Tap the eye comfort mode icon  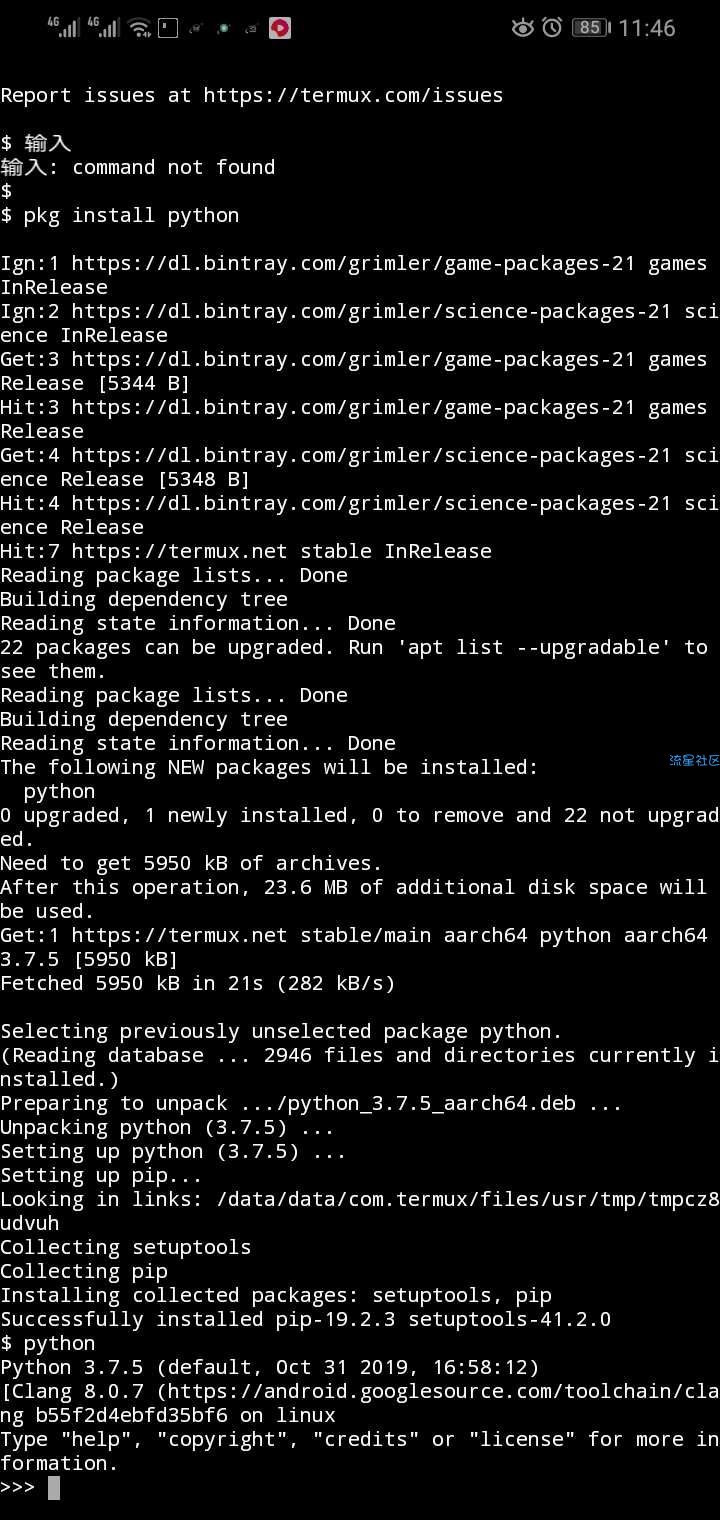coord(522,28)
